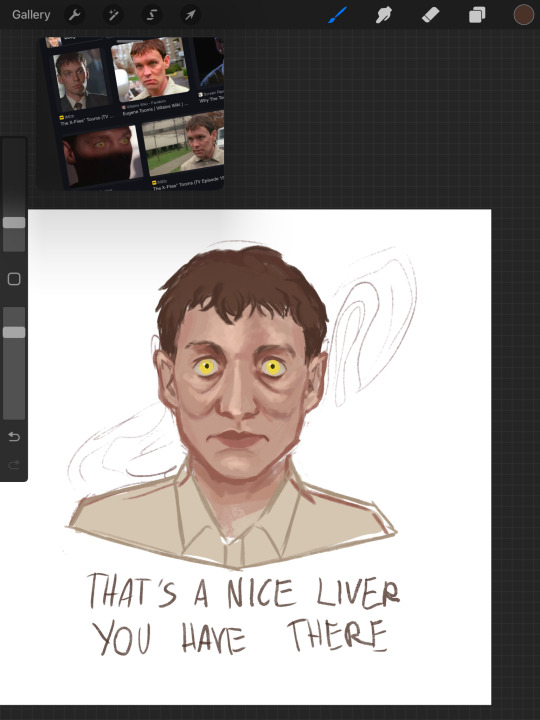Select the Brush tool

tap(338, 15)
